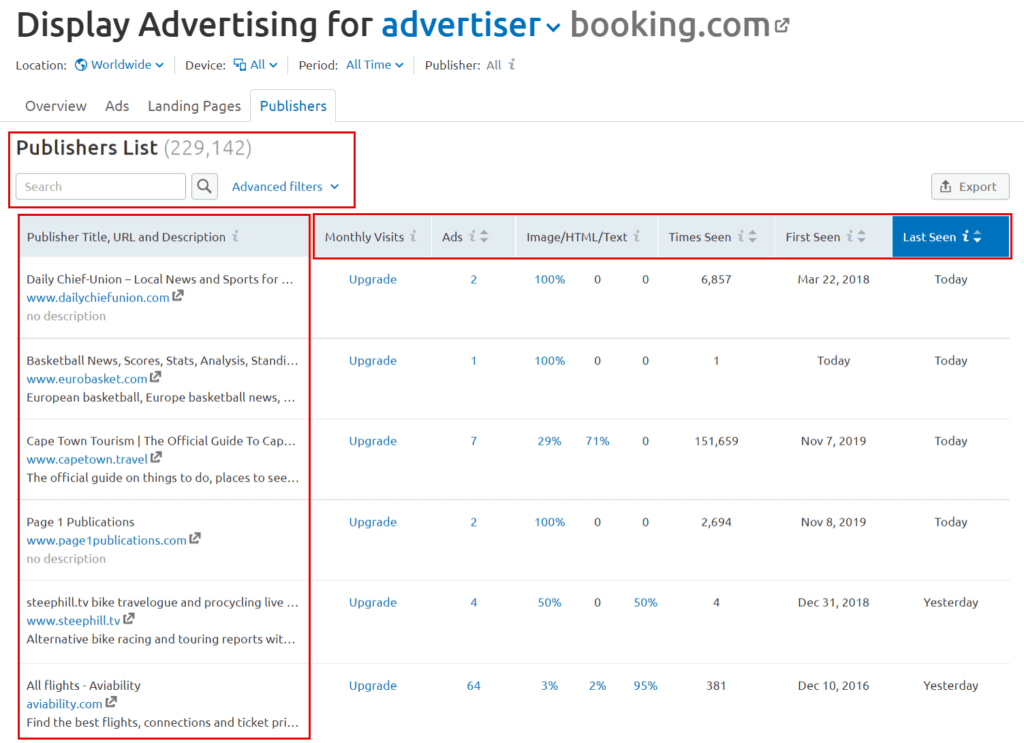The image size is (1024, 743).
Task: Click ads count 4 for steephill.tv row
Action: (x=473, y=603)
